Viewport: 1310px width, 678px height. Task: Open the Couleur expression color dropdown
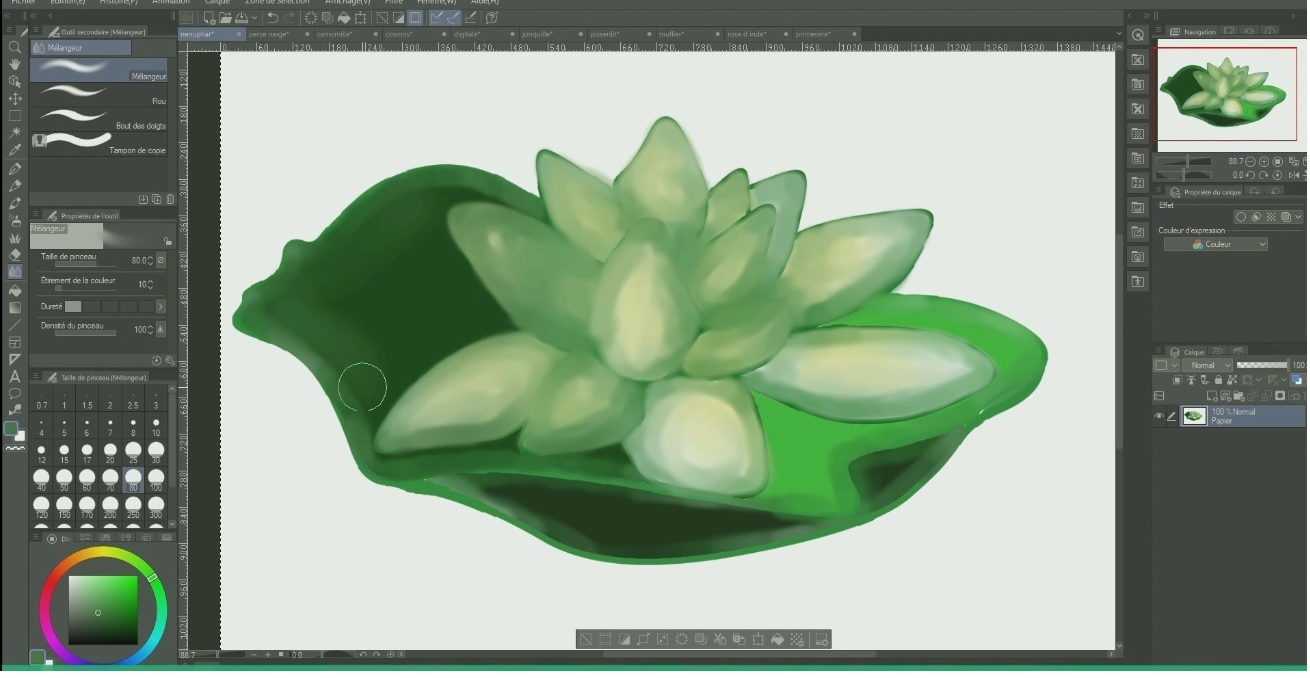point(1215,245)
